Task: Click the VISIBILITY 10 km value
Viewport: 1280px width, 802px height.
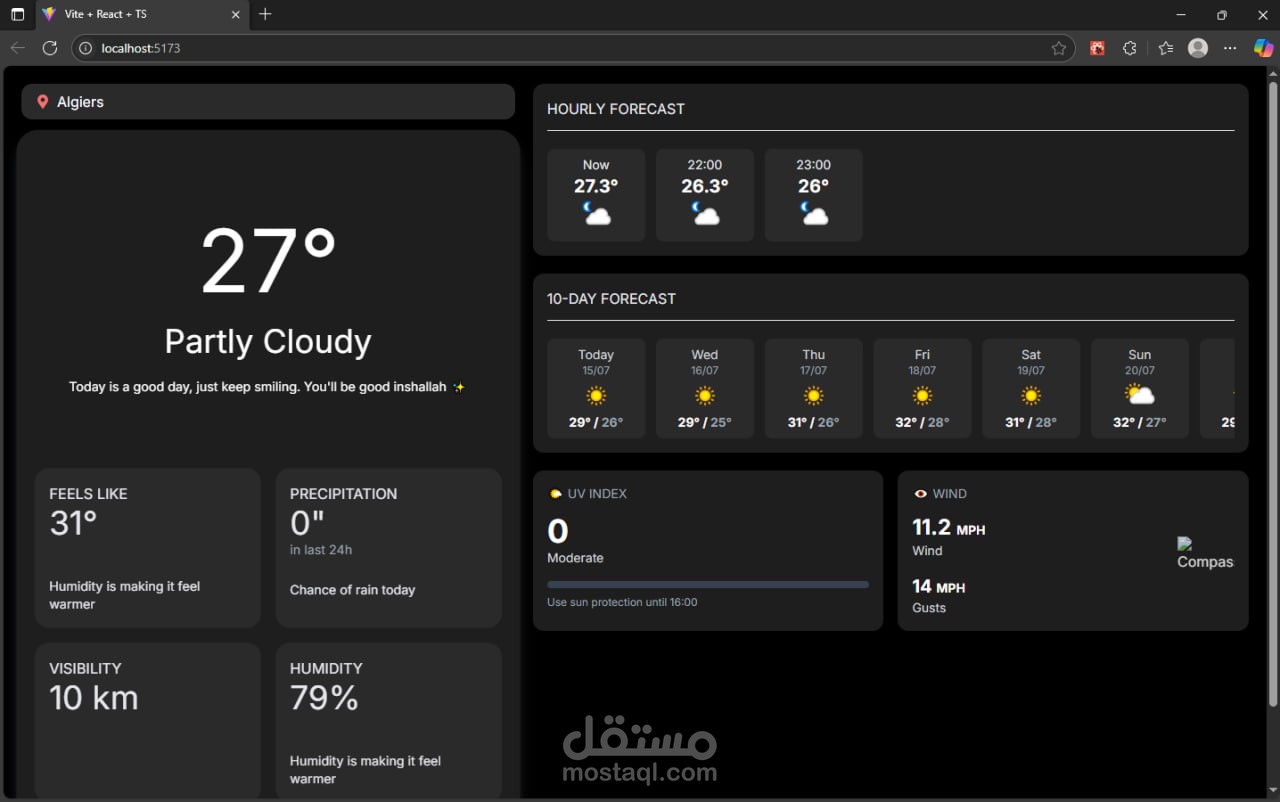Action: [94, 698]
